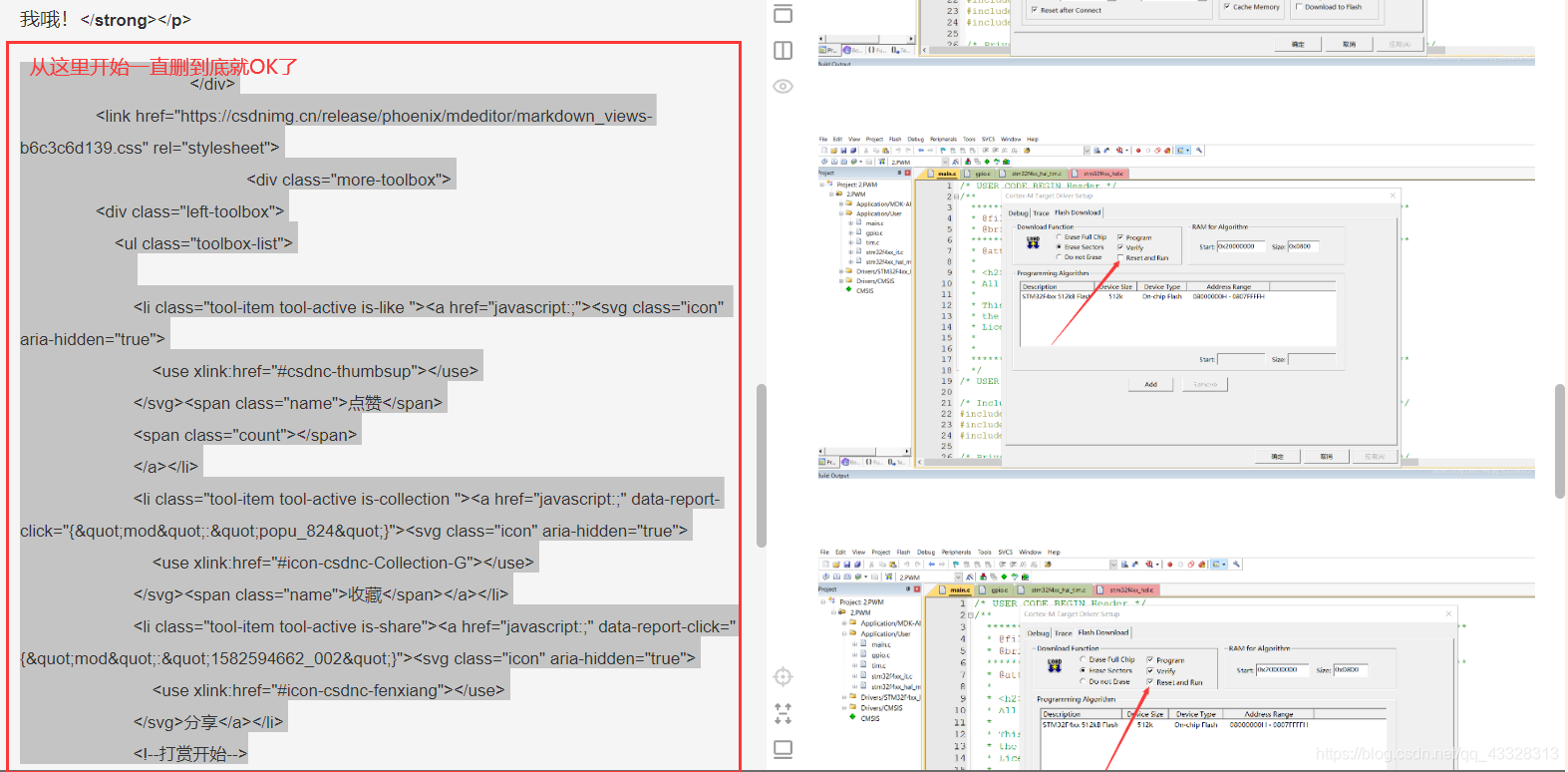The height and width of the screenshot is (772, 1568).
Task: Click wrench Configuration icon, bottom Keil toolbar
Action: [1237, 565]
